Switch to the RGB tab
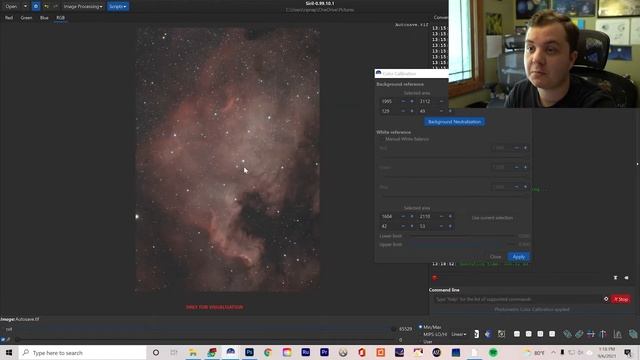This screenshot has width=640, height=360. [x=60, y=18]
